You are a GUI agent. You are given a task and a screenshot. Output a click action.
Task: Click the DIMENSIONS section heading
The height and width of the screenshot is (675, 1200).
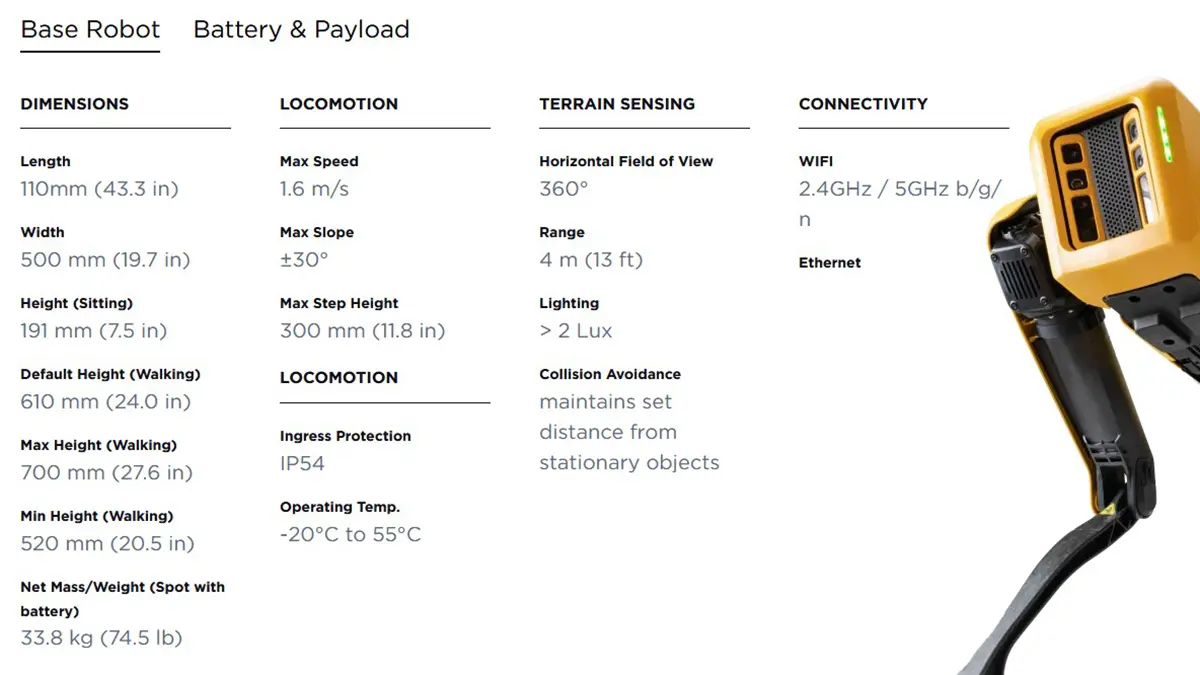75,104
